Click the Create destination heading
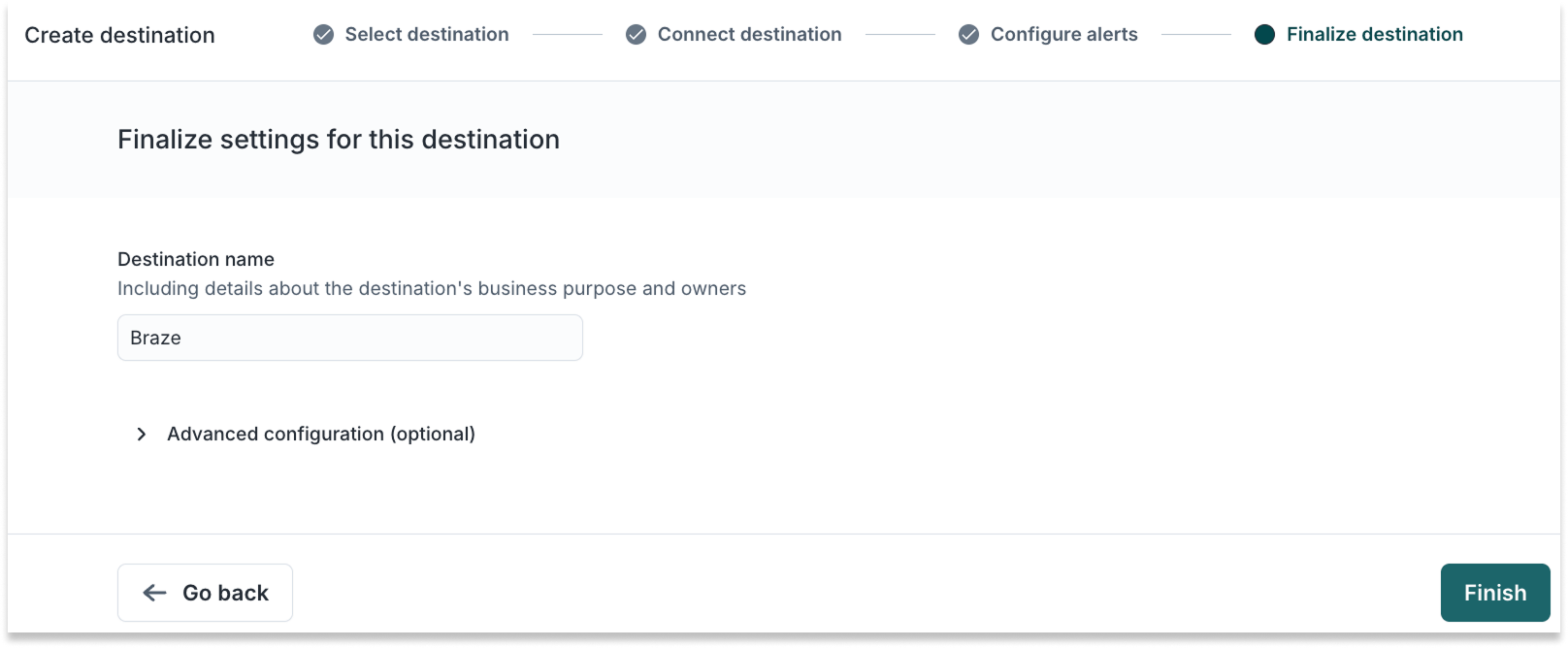Screen dimensions: 1568x648 coord(120,34)
